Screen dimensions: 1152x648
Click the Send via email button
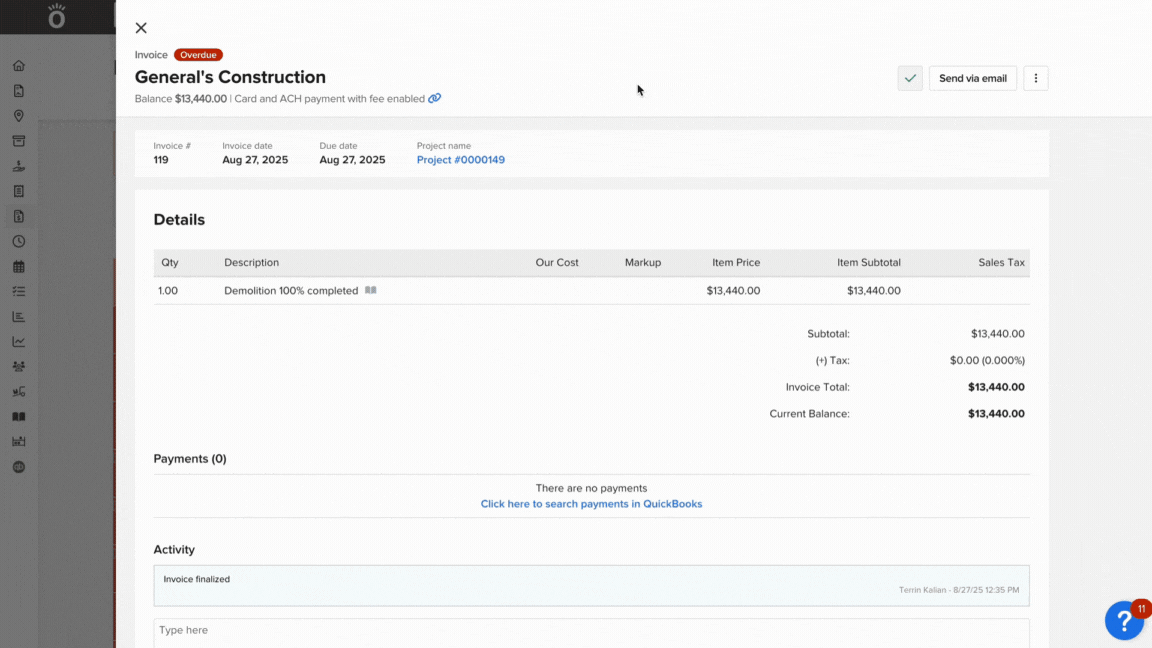tap(972, 77)
